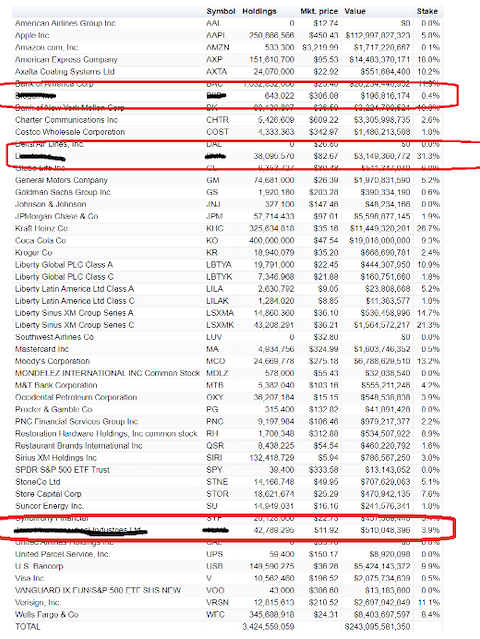Viewport: 480px width, 639px height.
Task: Click the MCO ticker symbol
Action: [216, 361]
